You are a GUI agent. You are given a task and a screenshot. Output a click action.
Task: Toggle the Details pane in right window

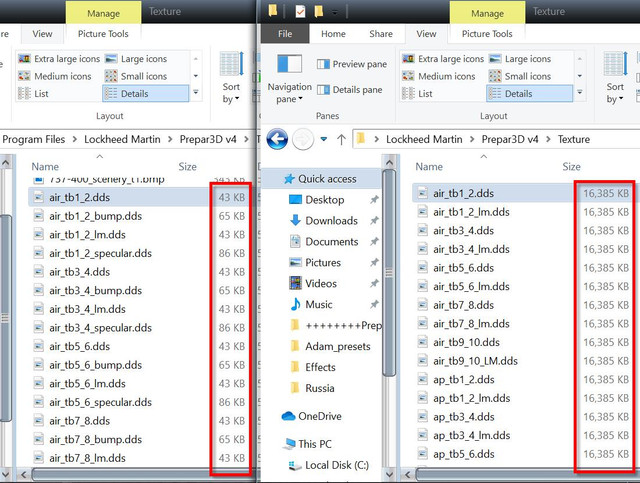coord(350,90)
